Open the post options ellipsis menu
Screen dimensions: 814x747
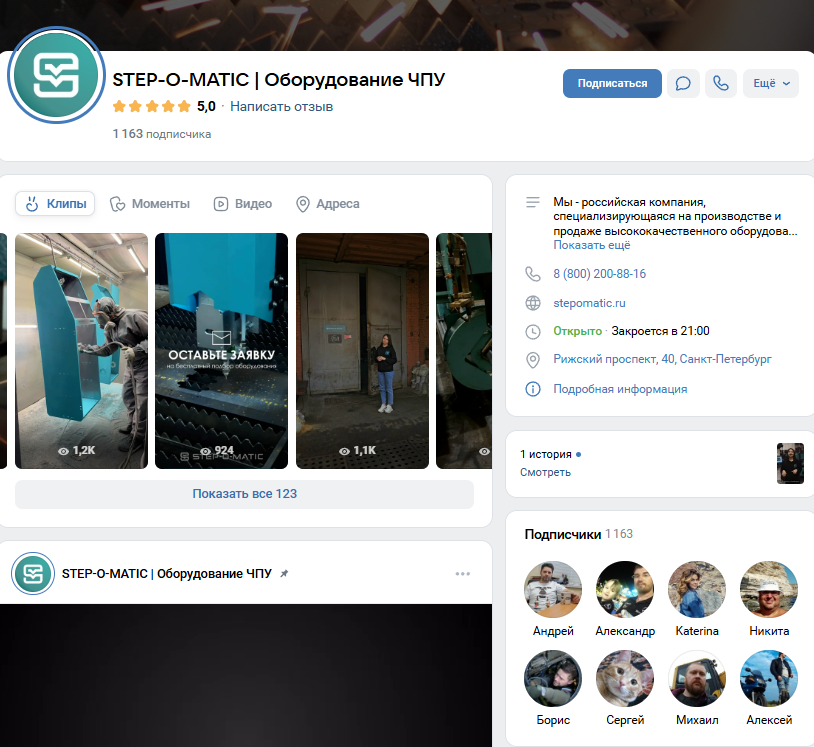462,573
